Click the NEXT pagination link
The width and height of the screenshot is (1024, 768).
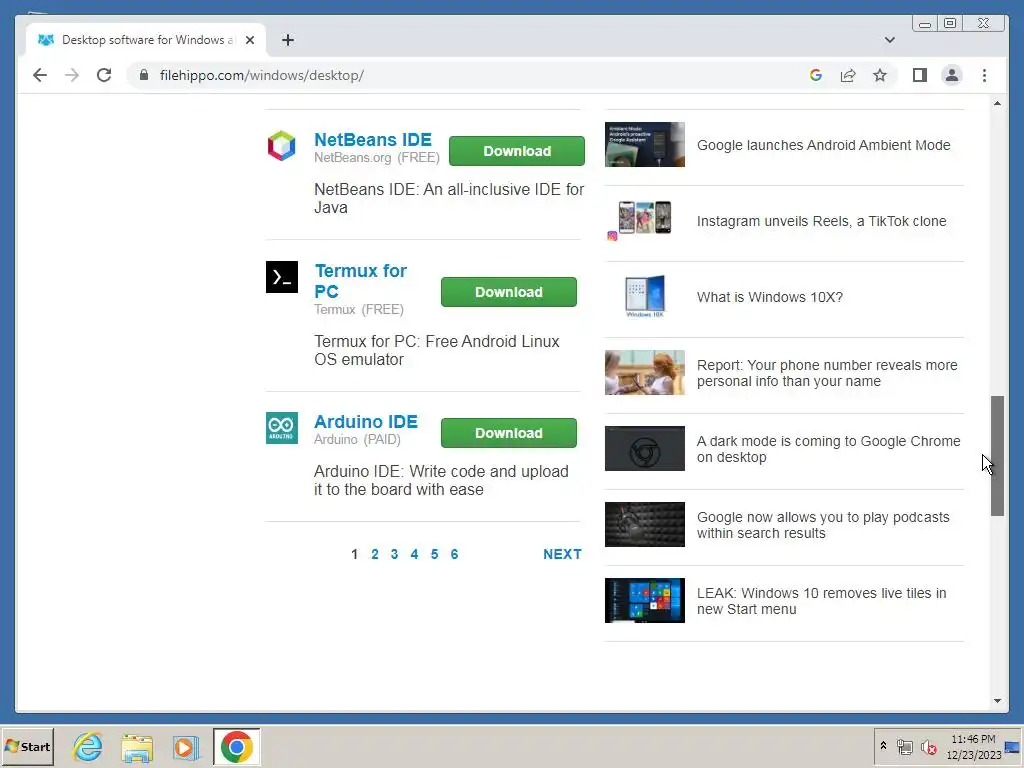point(562,554)
